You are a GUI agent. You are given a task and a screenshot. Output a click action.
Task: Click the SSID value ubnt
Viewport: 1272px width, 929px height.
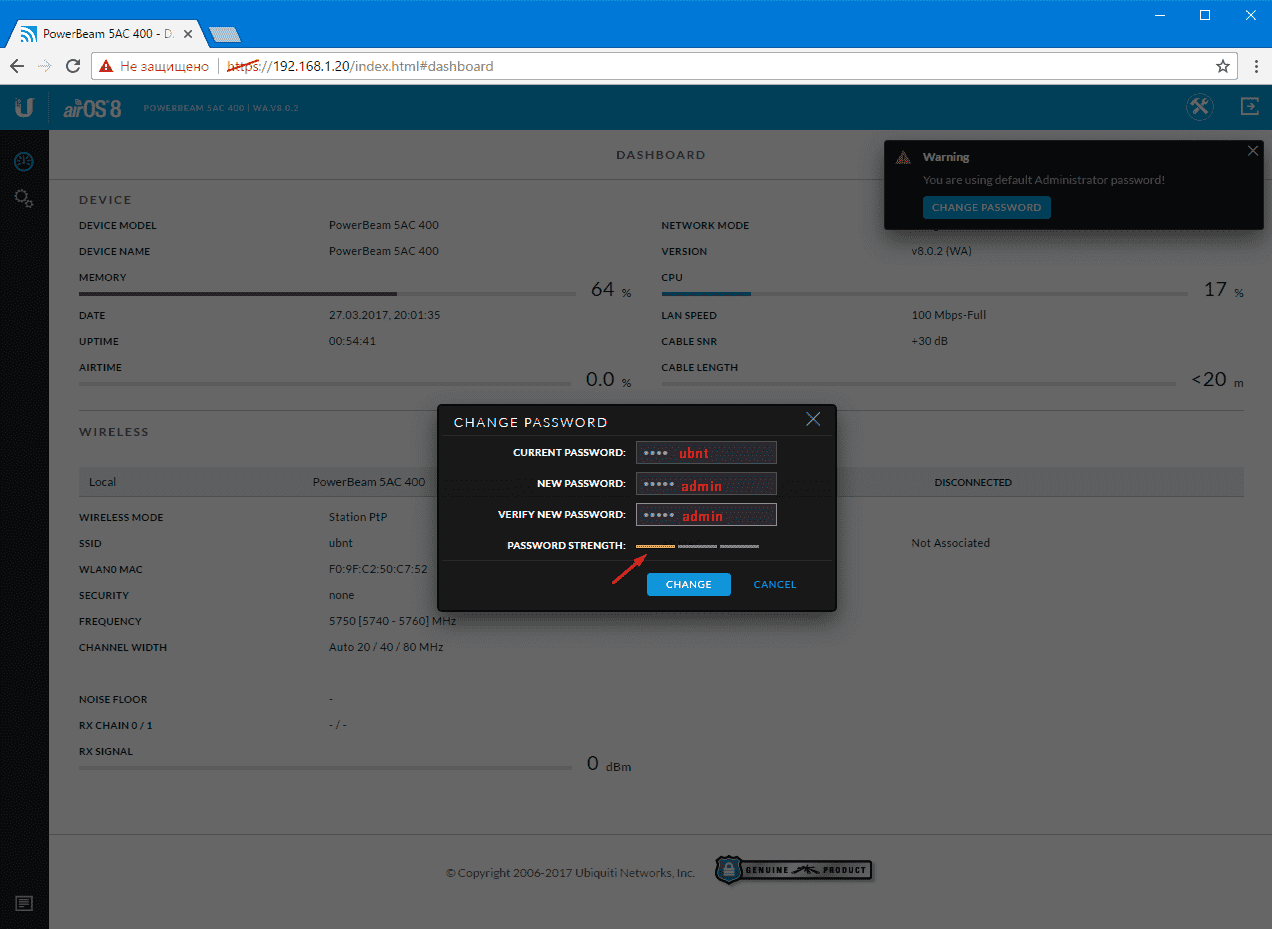pyautogui.click(x=341, y=543)
